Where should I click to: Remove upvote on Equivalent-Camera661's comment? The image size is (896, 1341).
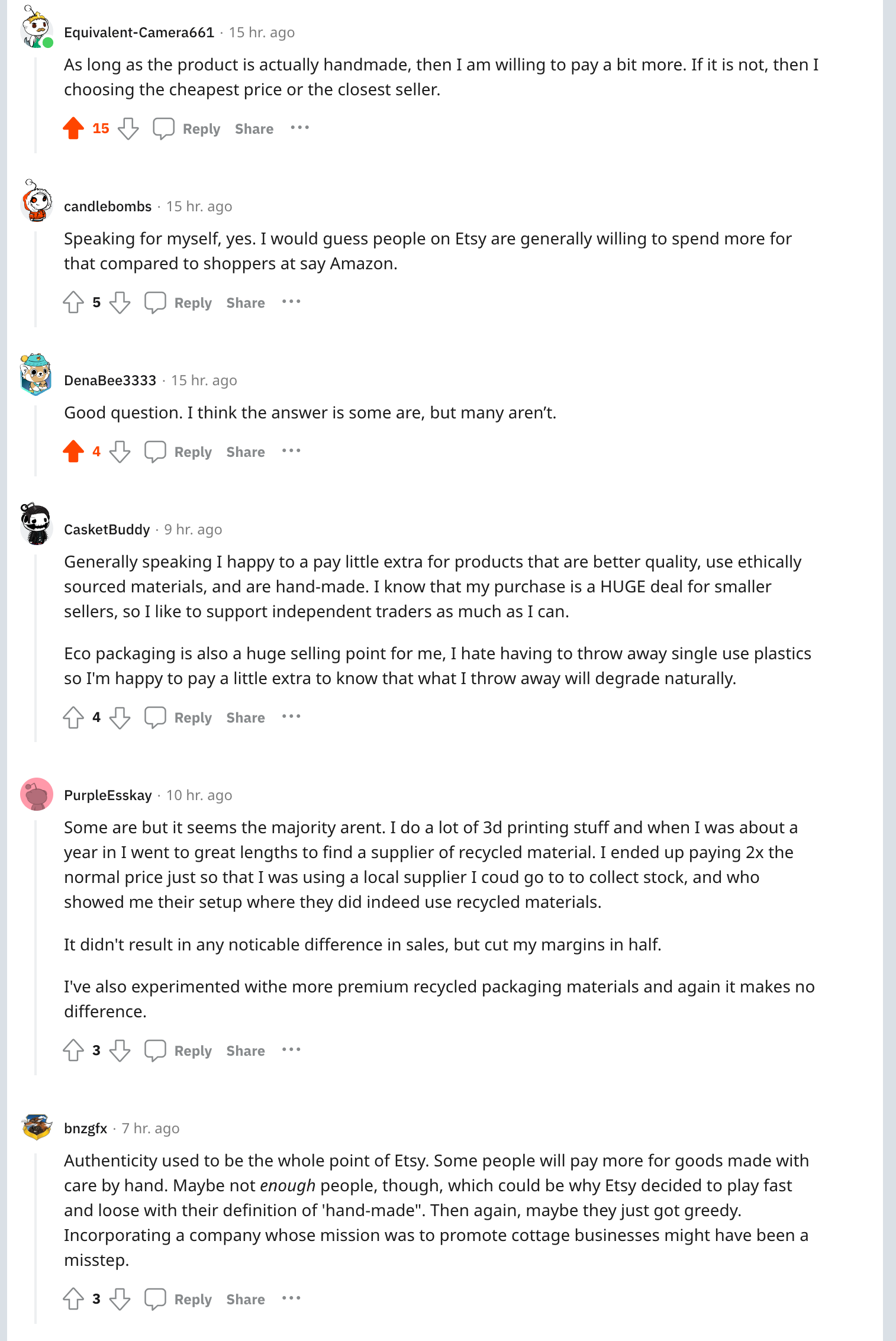73,128
